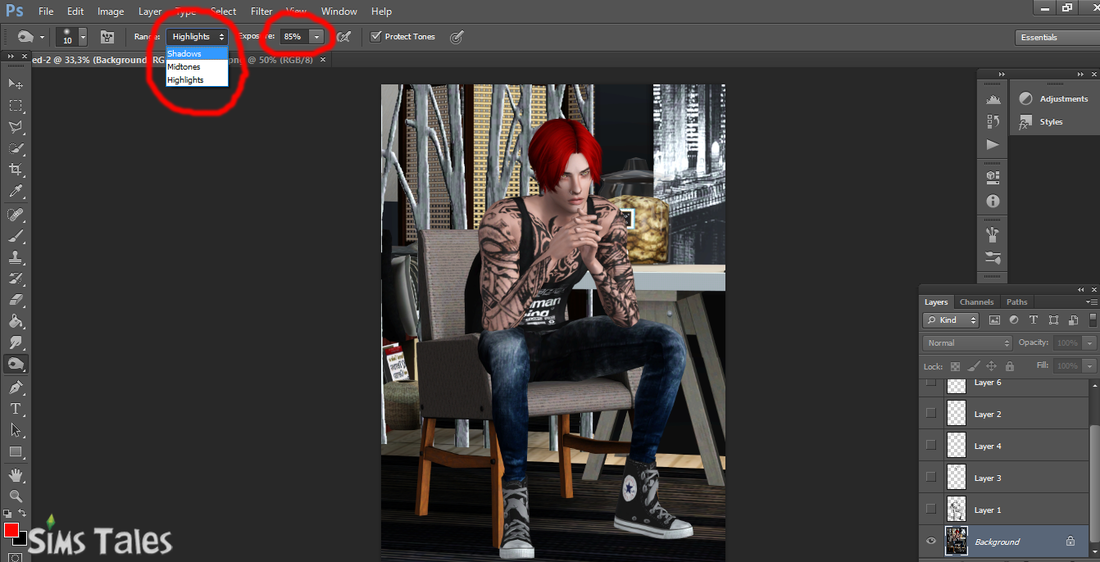
Task: Select the Move tool
Action: pos(15,83)
